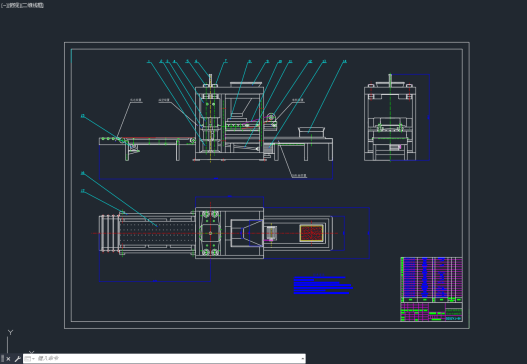Select the blue technical notes text block
The height and width of the screenshot is (364, 527).
323,285
